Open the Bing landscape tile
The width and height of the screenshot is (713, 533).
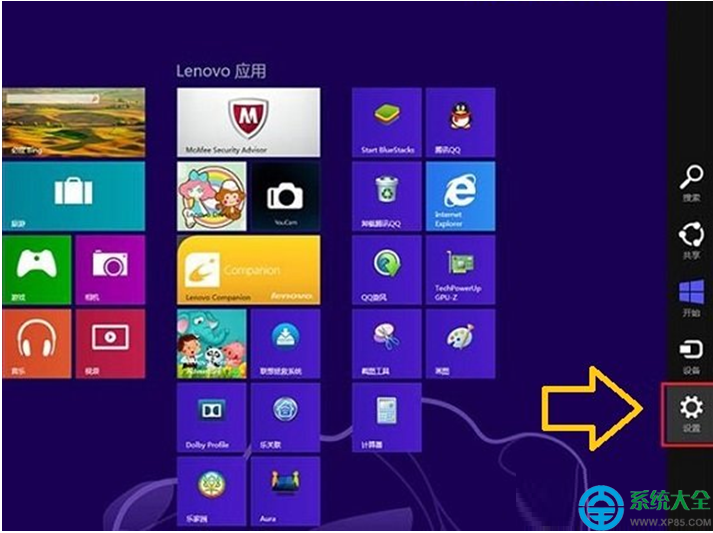pos(74,122)
